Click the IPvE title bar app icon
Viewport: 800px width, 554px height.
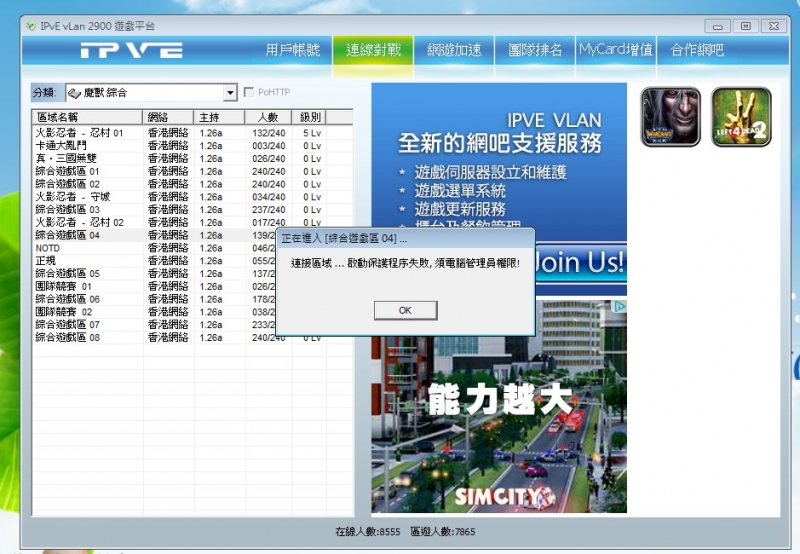pyautogui.click(x=31, y=26)
